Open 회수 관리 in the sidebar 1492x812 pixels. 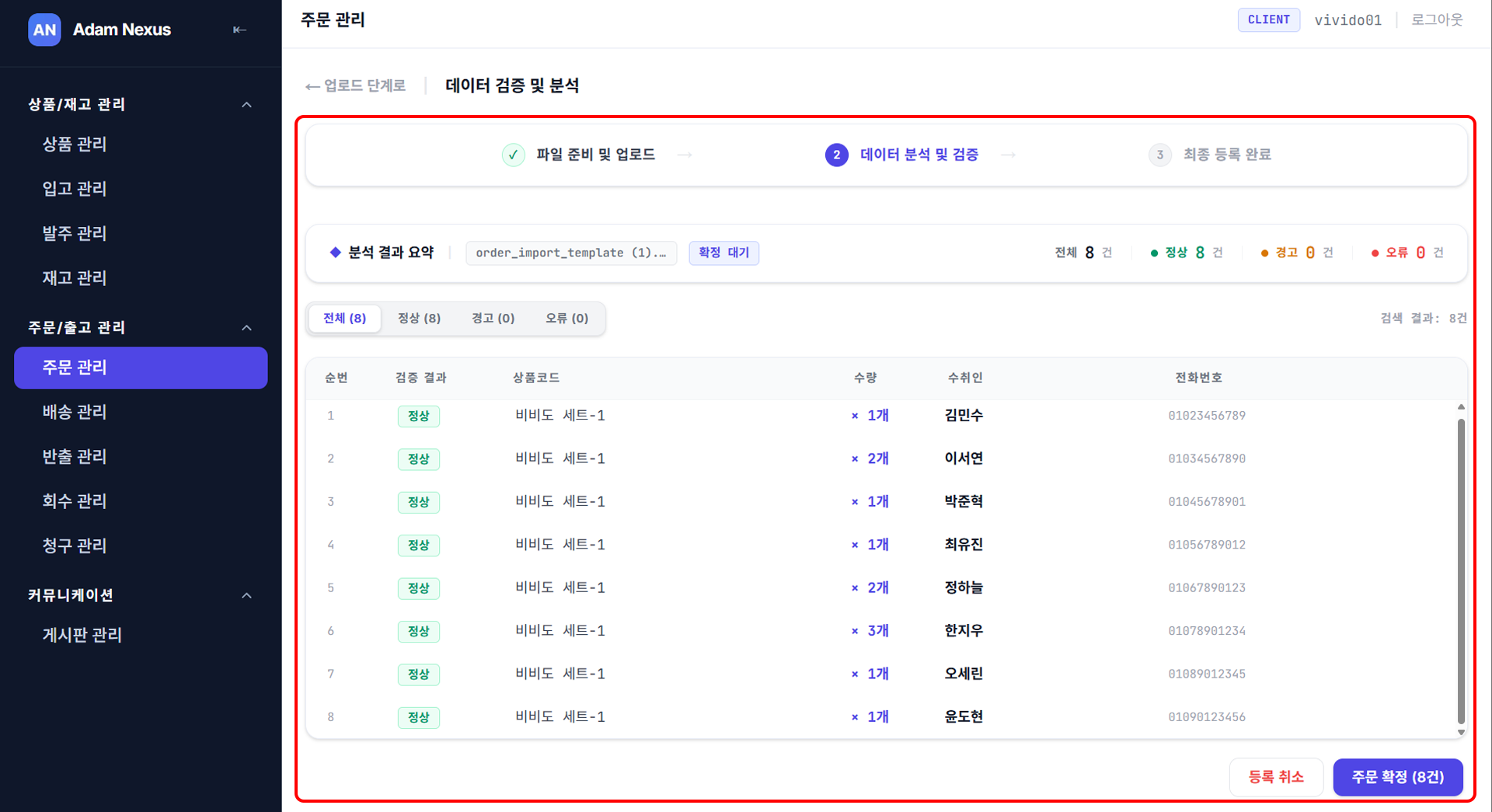tap(141, 501)
